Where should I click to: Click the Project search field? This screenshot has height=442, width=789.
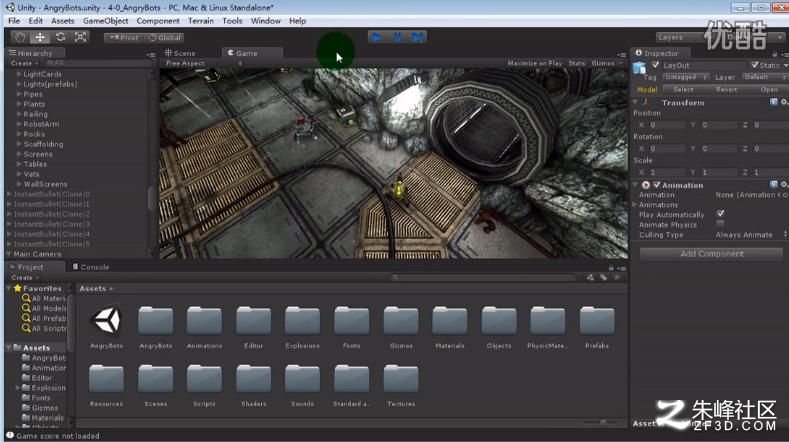(x=483, y=277)
